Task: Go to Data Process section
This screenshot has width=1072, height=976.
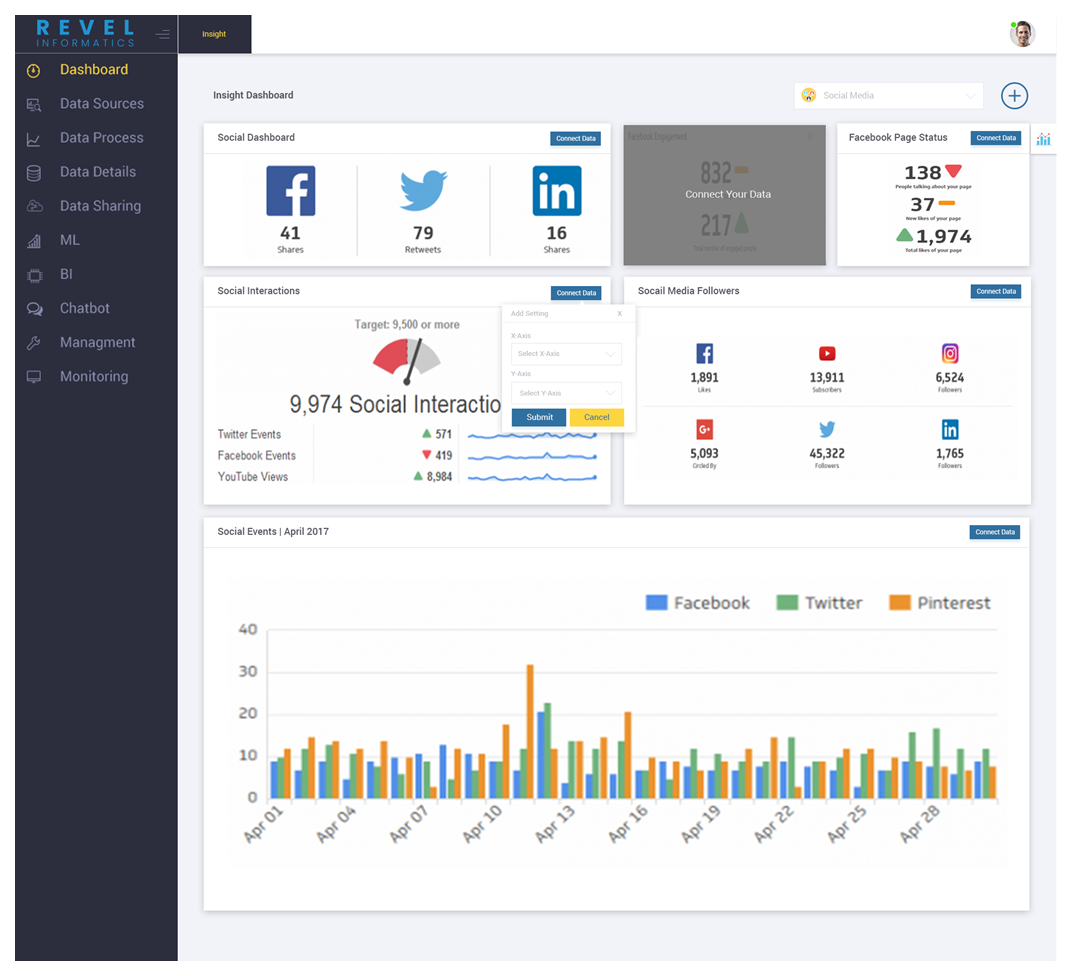Action: coord(101,138)
